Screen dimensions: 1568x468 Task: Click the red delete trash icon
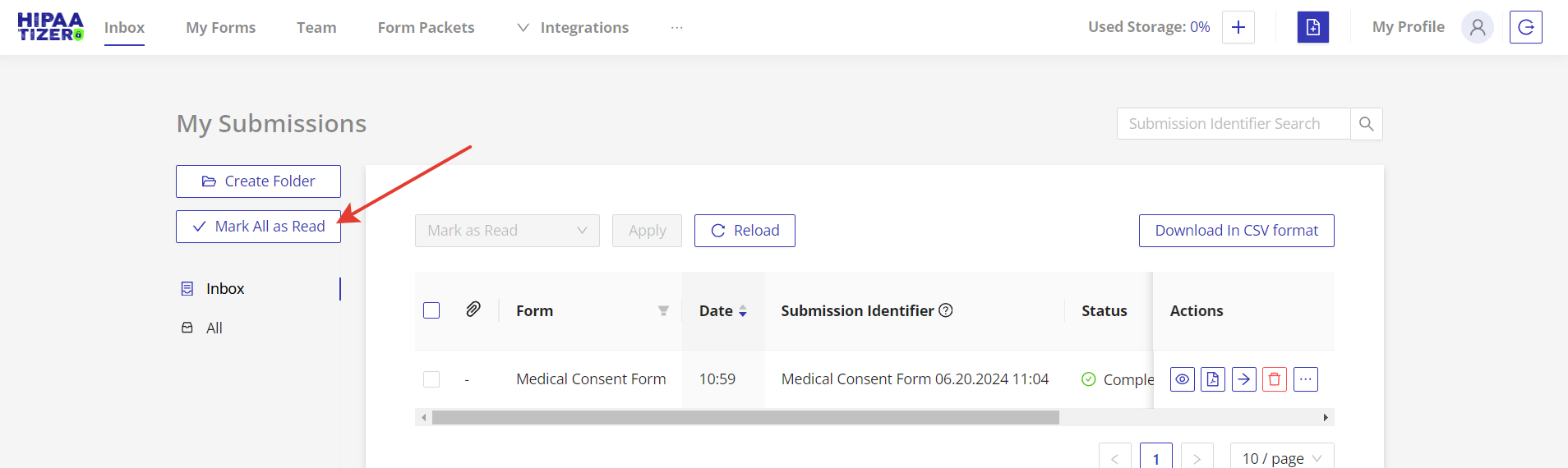1275,379
